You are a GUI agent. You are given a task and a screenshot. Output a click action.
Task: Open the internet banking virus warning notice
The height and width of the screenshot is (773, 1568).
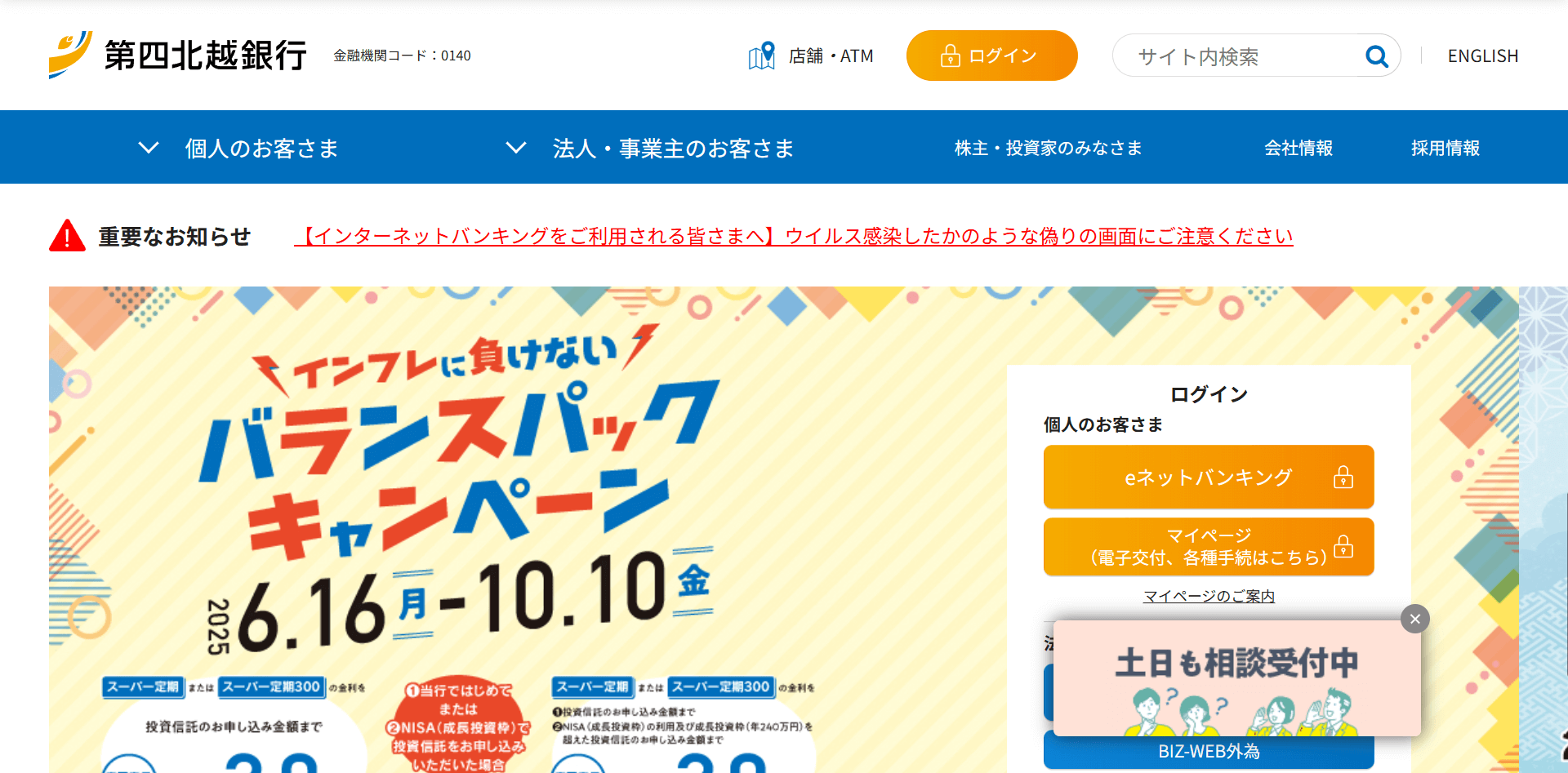[794, 236]
